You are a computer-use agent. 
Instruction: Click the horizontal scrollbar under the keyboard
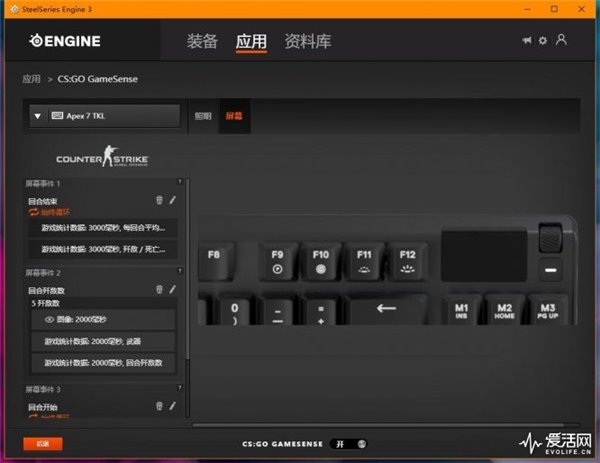[378, 425]
